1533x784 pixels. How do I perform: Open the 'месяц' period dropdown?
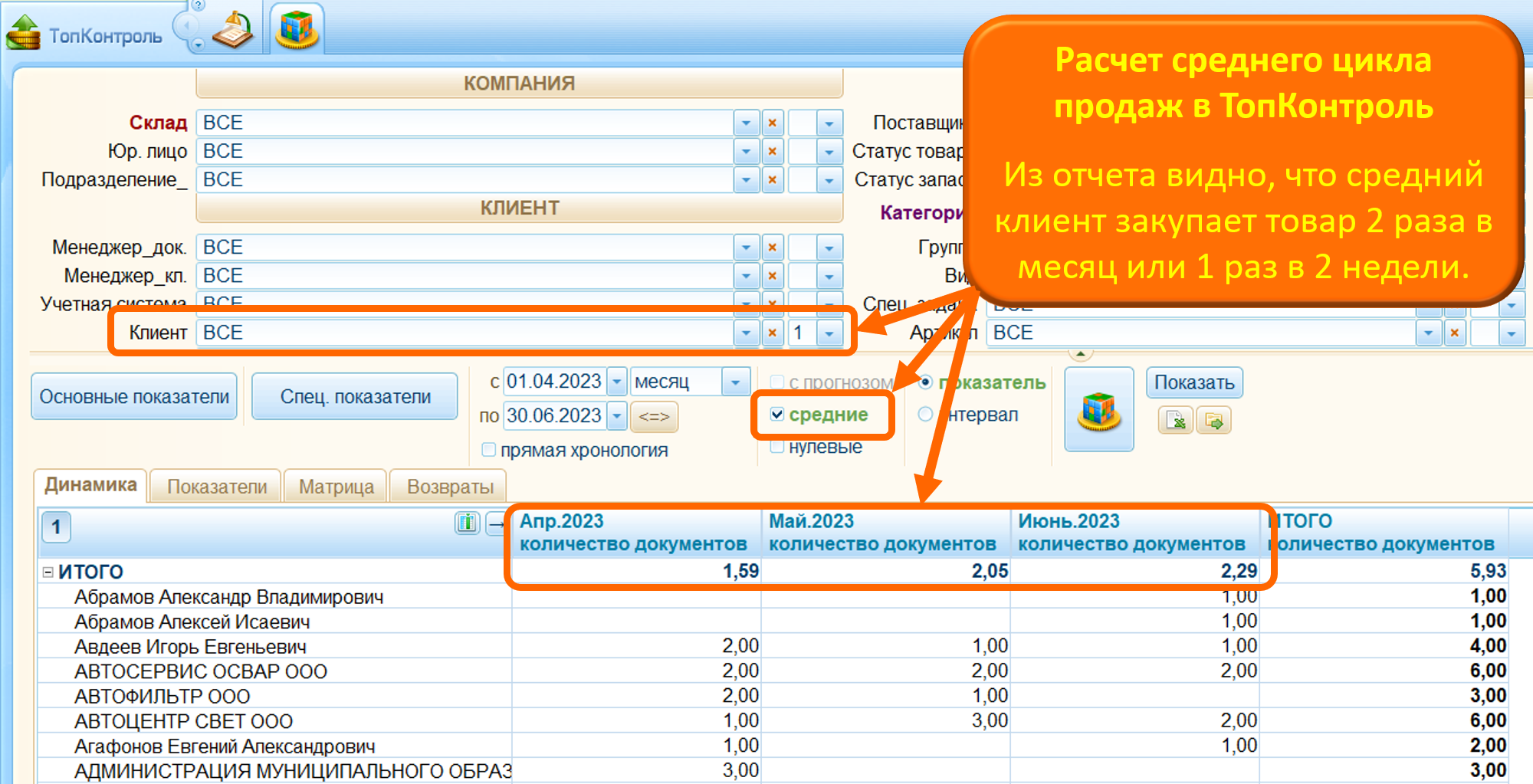[735, 381]
